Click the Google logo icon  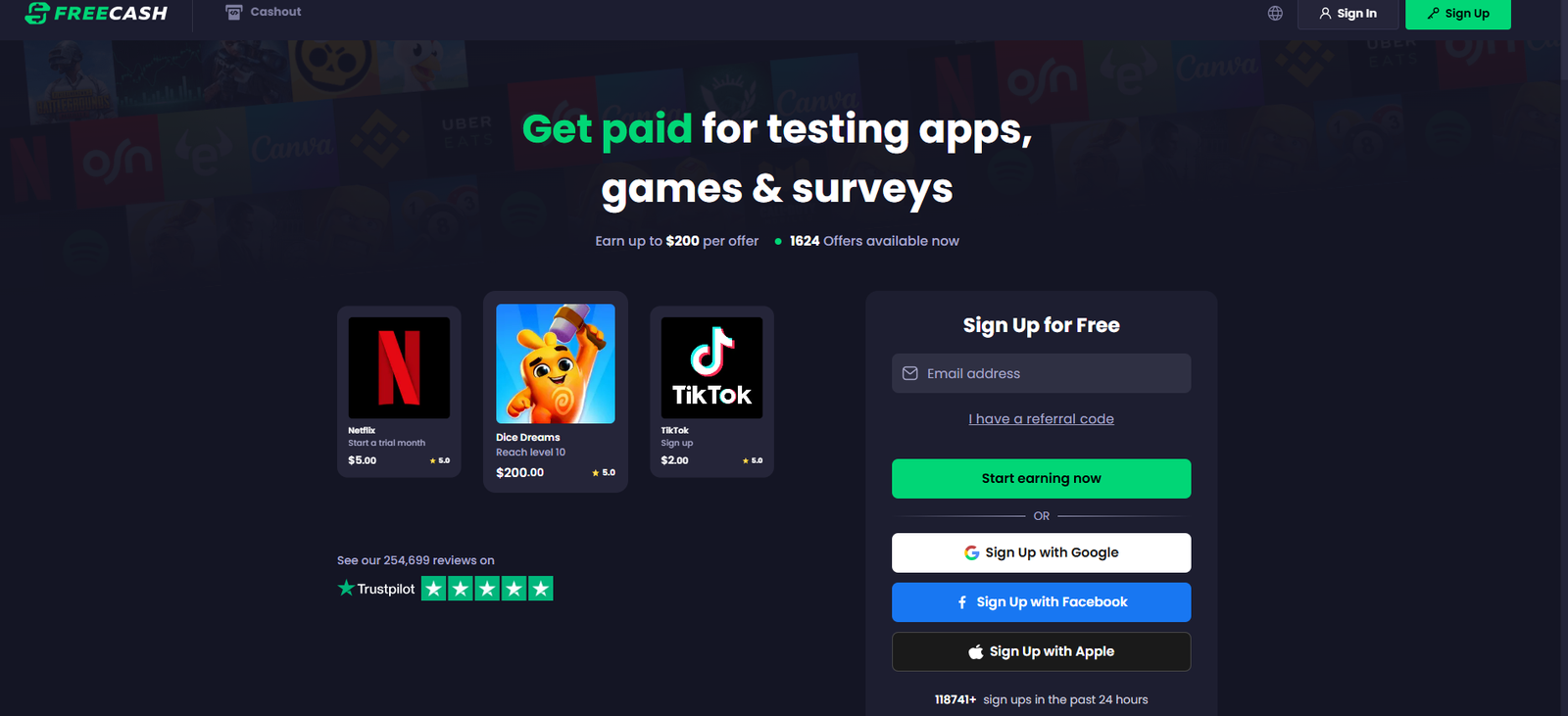click(x=971, y=552)
